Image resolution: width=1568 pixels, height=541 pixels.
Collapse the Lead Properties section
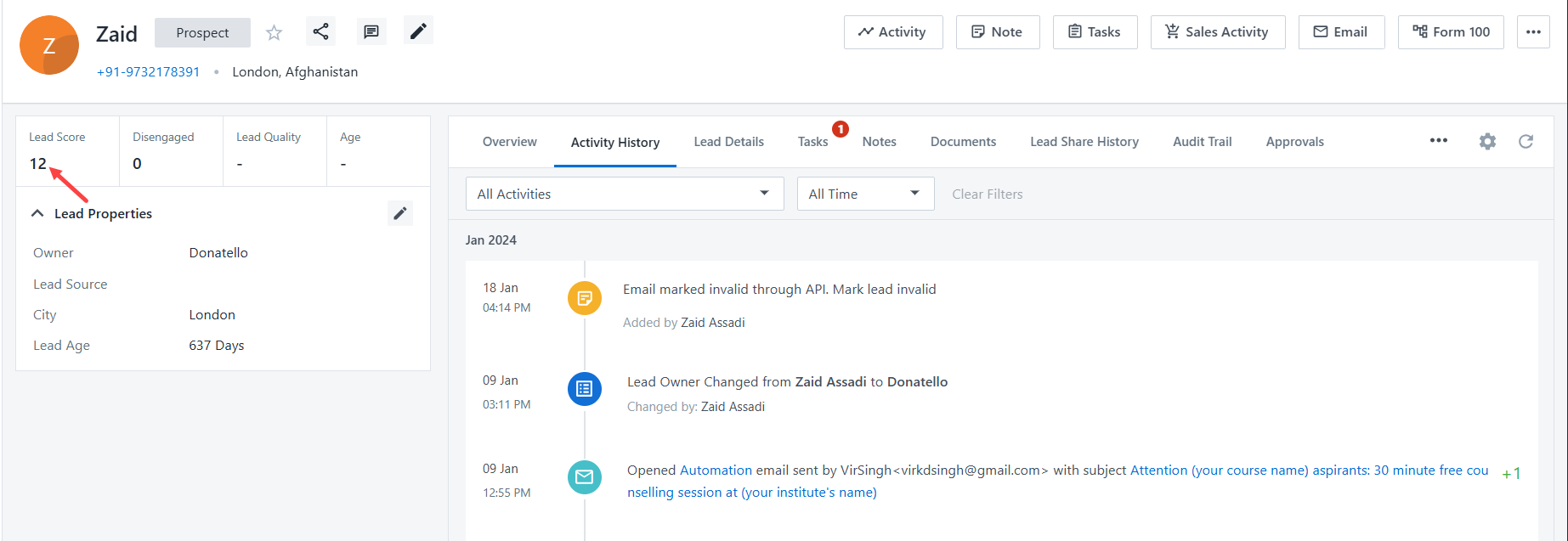click(x=37, y=214)
